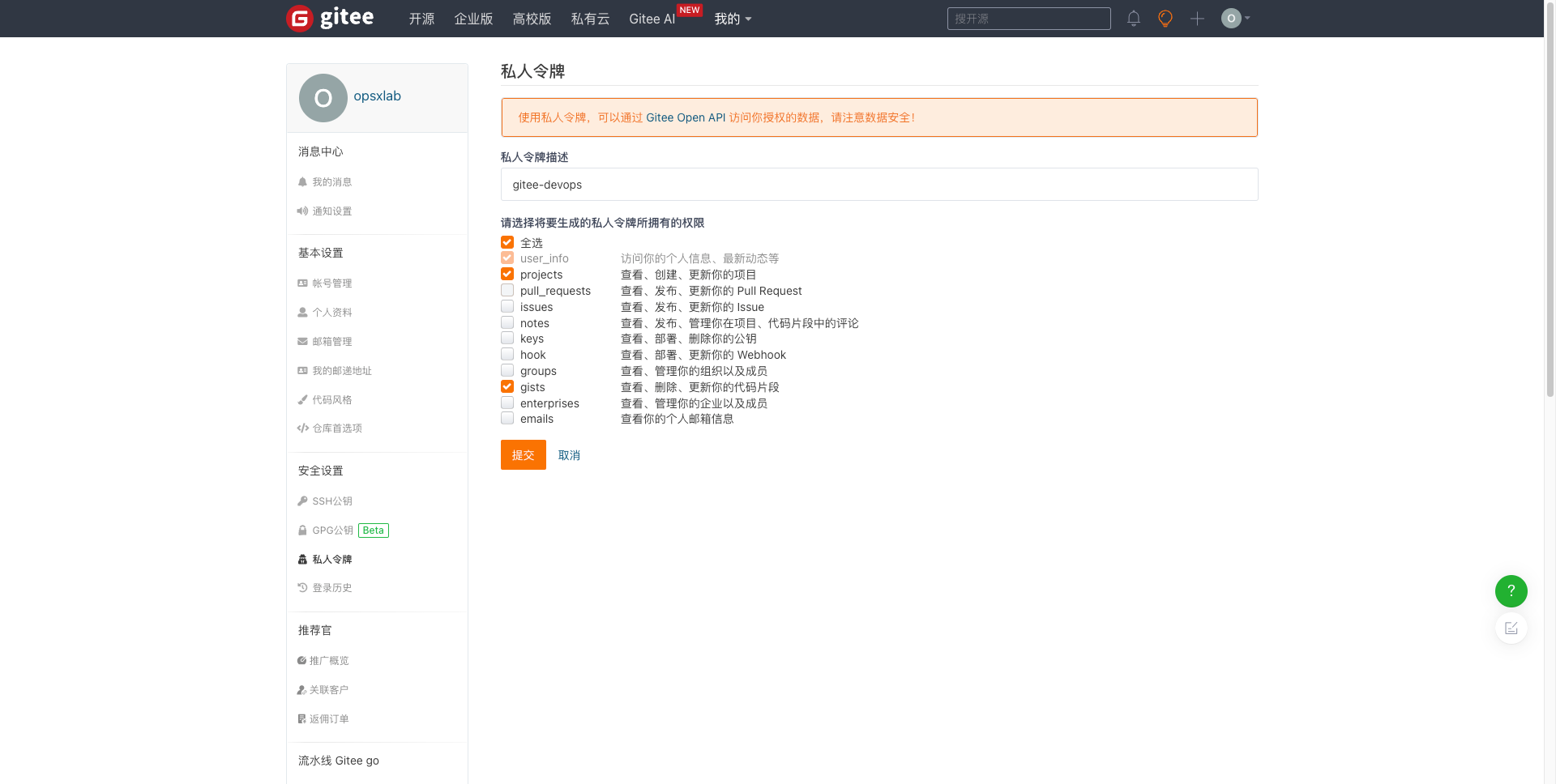Uncheck the gists permission checkbox
This screenshot has width=1556, height=784.
pyautogui.click(x=507, y=386)
